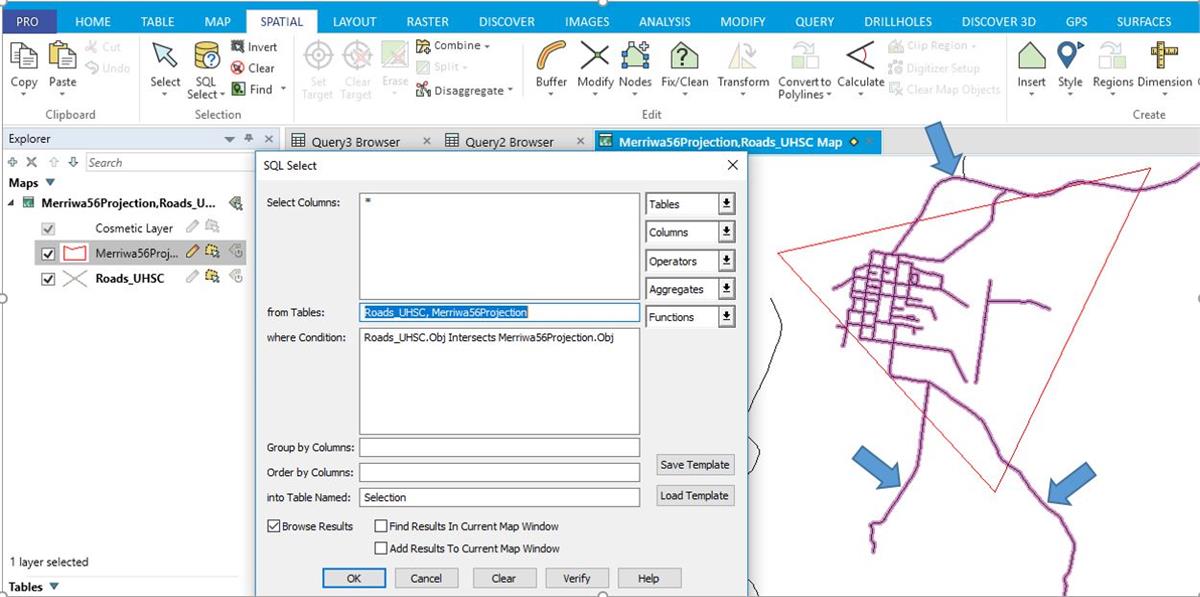
Task: Toggle Cosmetic Layer visibility checkbox
Action: (x=48, y=229)
